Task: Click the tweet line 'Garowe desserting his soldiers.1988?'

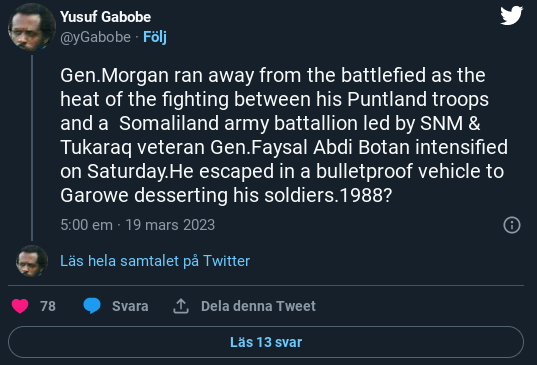Action: 226,196
